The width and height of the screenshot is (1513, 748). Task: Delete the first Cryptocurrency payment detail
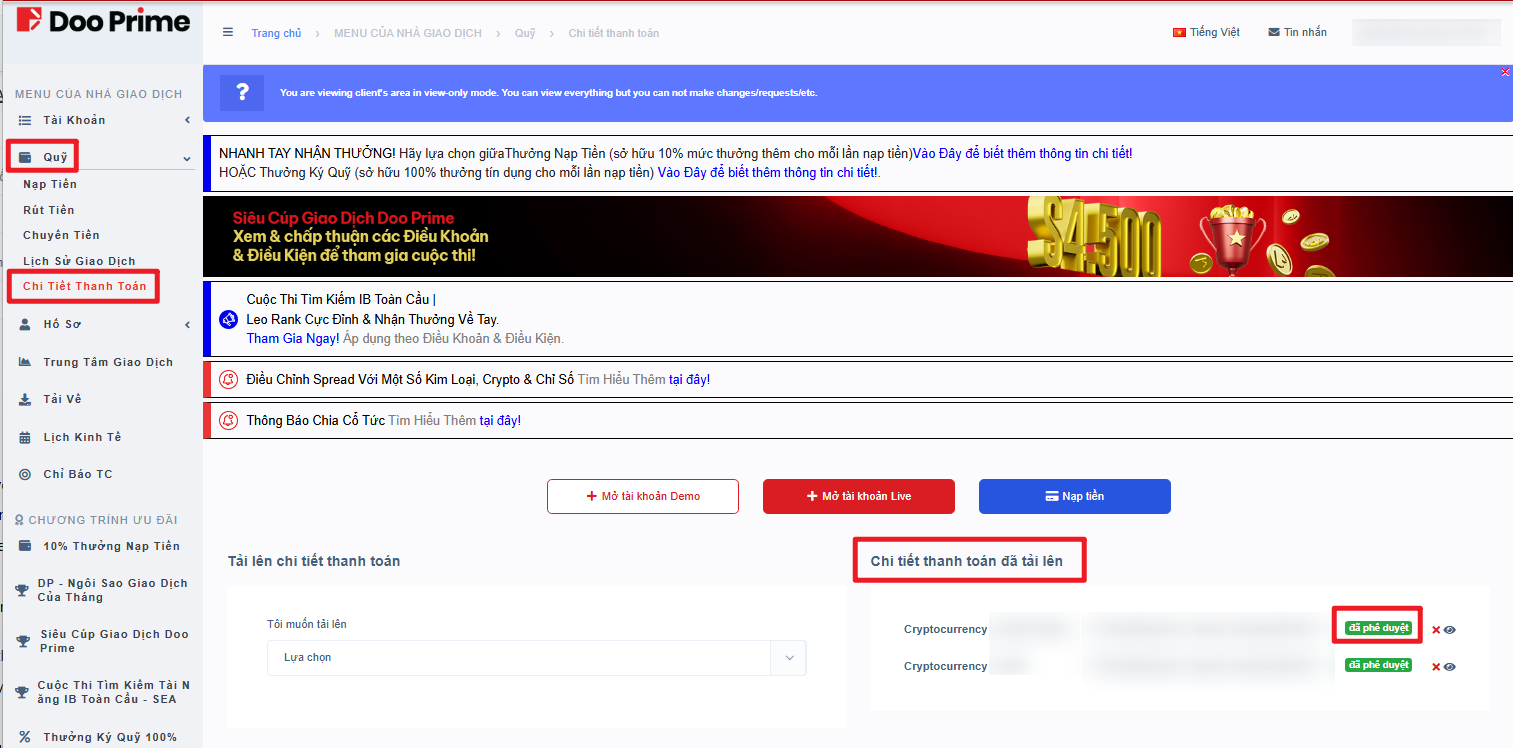click(x=1436, y=630)
